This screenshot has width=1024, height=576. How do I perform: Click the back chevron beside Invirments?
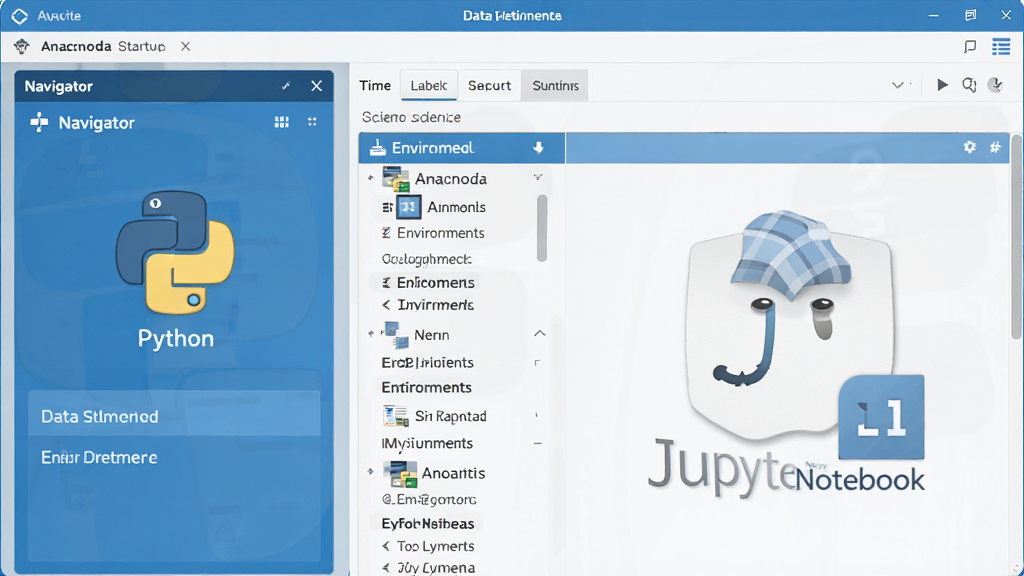[386, 305]
